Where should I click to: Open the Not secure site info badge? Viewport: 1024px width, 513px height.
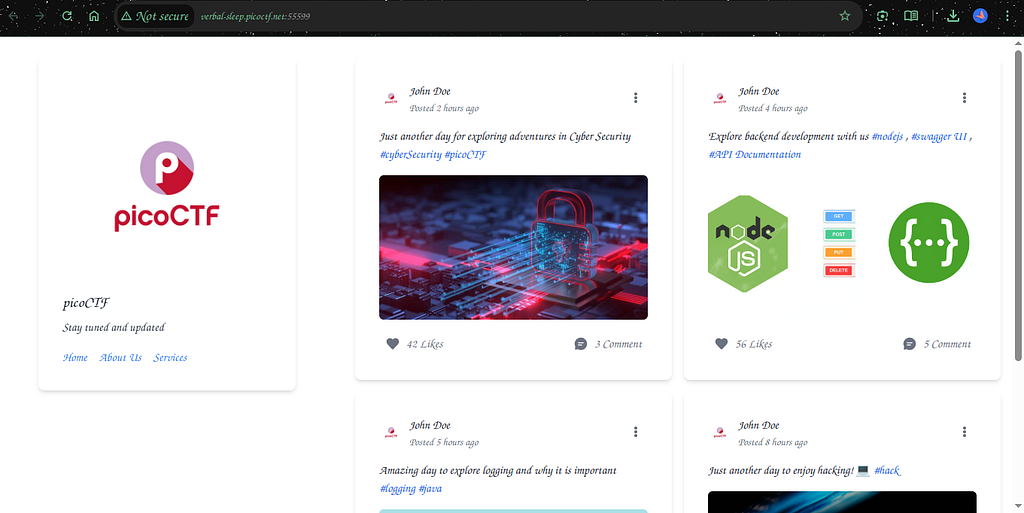coord(155,16)
